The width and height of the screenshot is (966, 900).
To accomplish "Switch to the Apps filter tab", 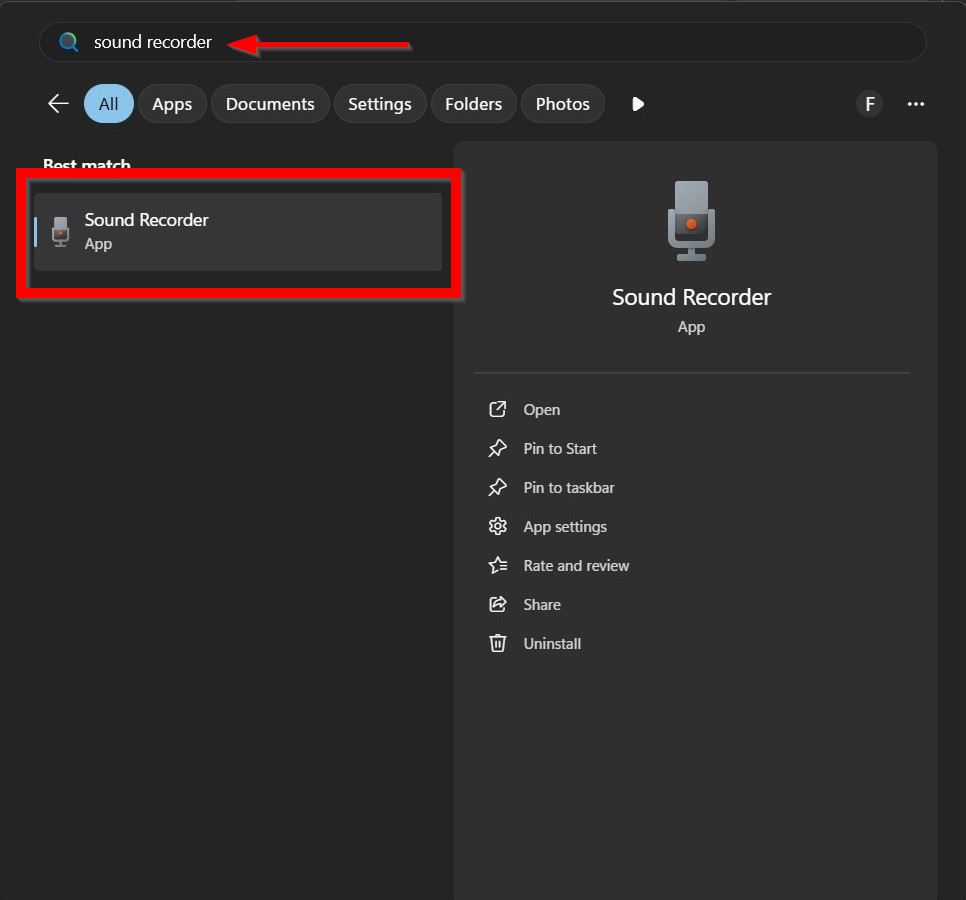I will click(x=172, y=103).
